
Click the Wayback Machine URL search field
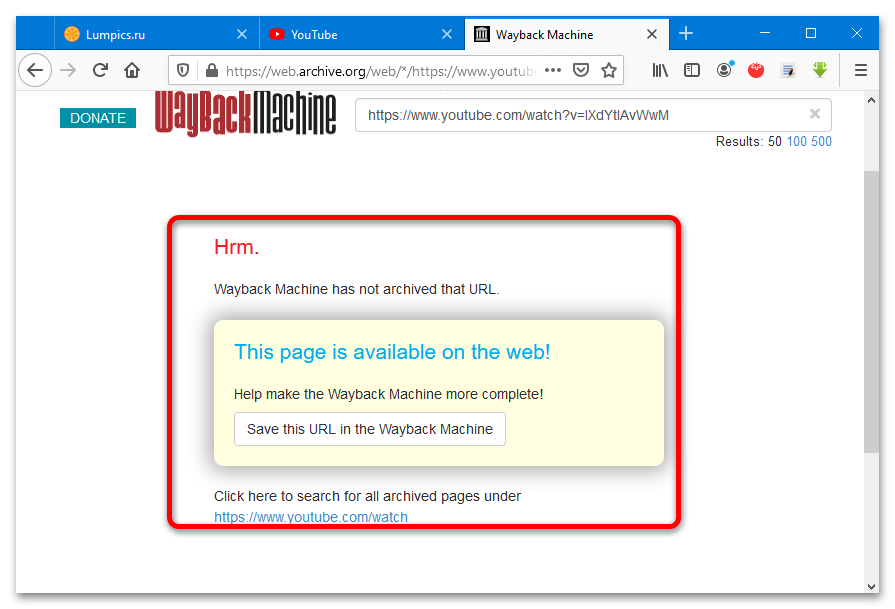click(x=580, y=115)
